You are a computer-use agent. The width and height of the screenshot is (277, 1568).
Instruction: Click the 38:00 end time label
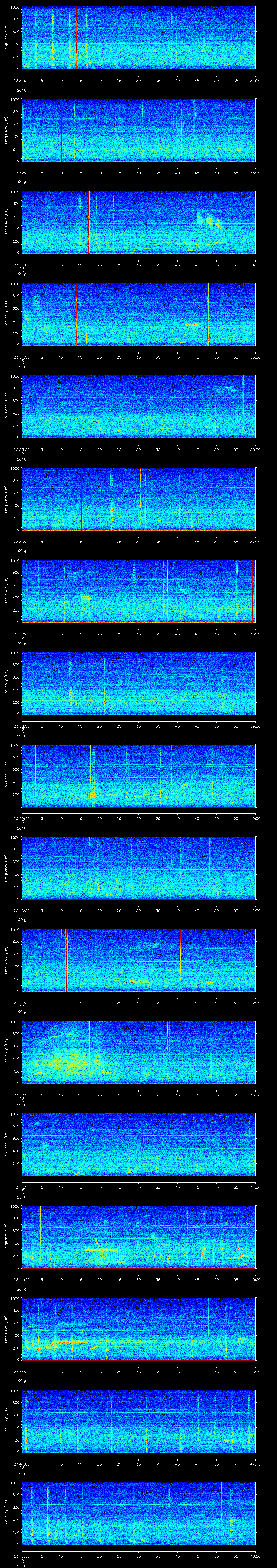pyautogui.click(x=255, y=634)
